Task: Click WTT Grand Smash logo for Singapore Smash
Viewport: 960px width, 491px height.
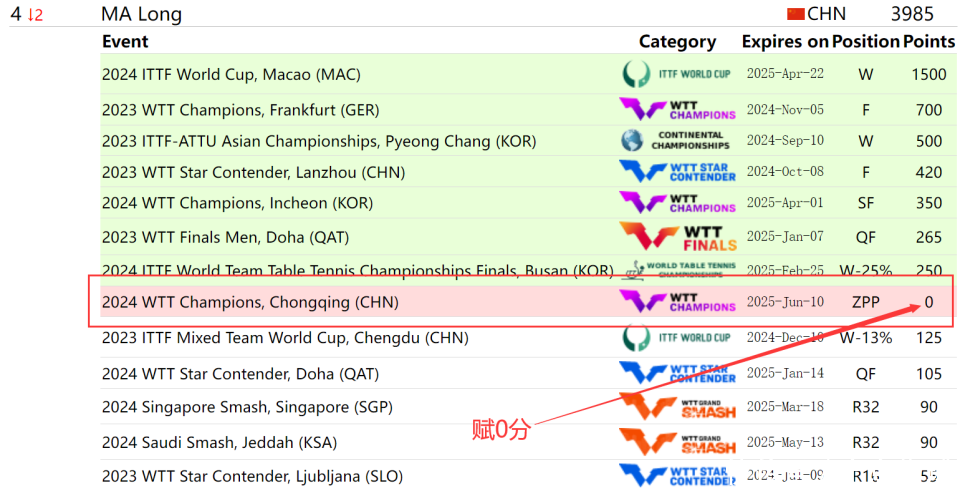Action: [677, 407]
